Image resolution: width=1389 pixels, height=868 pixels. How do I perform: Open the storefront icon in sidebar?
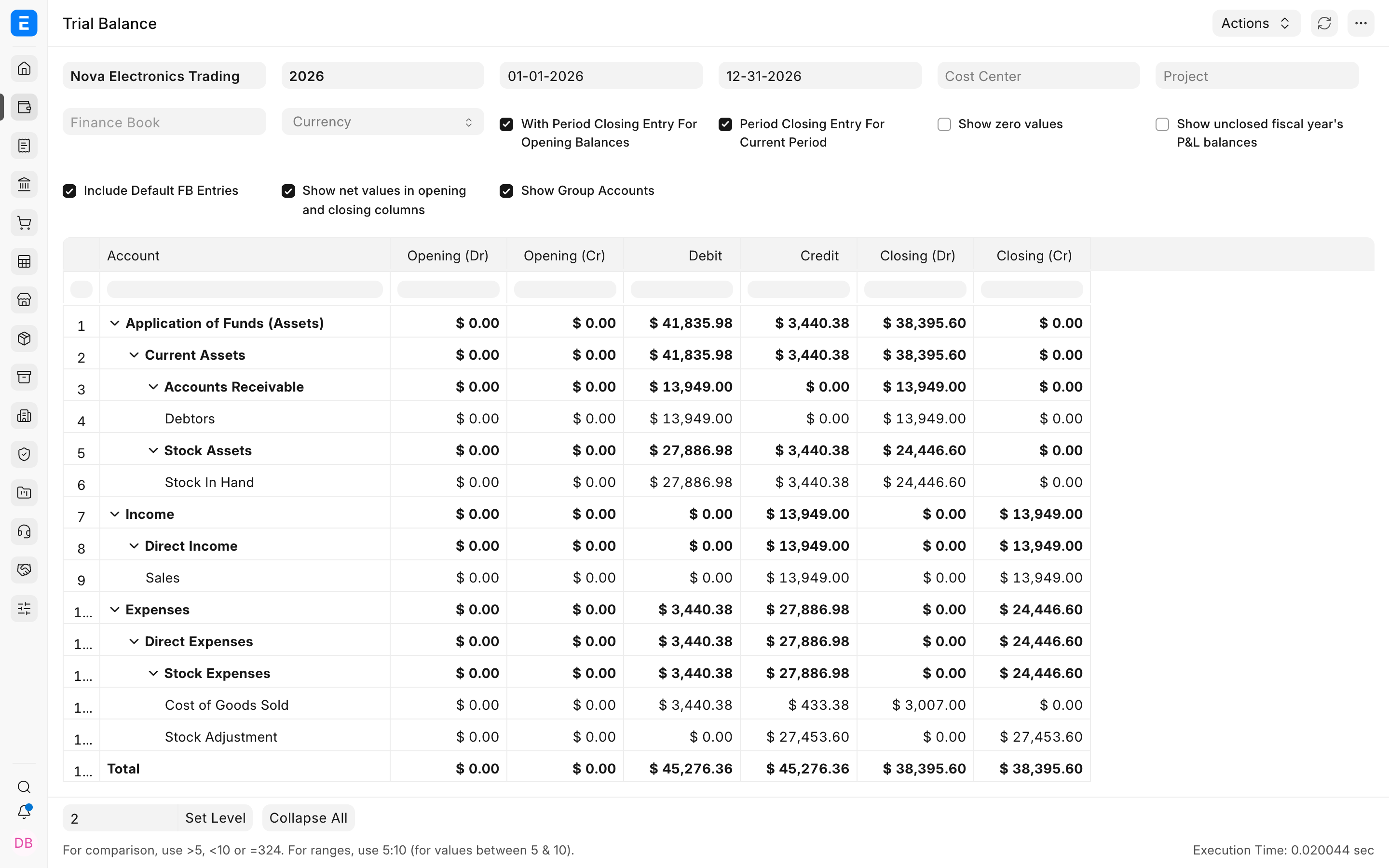coord(24,299)
